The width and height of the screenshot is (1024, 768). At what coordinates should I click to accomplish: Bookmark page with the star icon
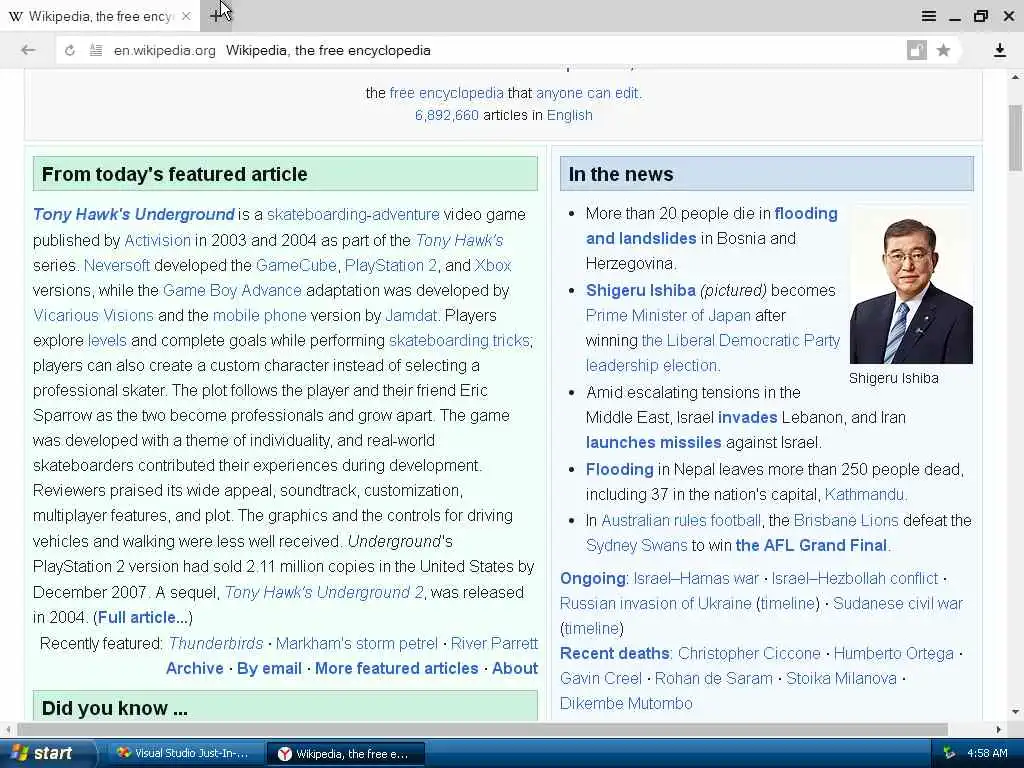point(943,50)
